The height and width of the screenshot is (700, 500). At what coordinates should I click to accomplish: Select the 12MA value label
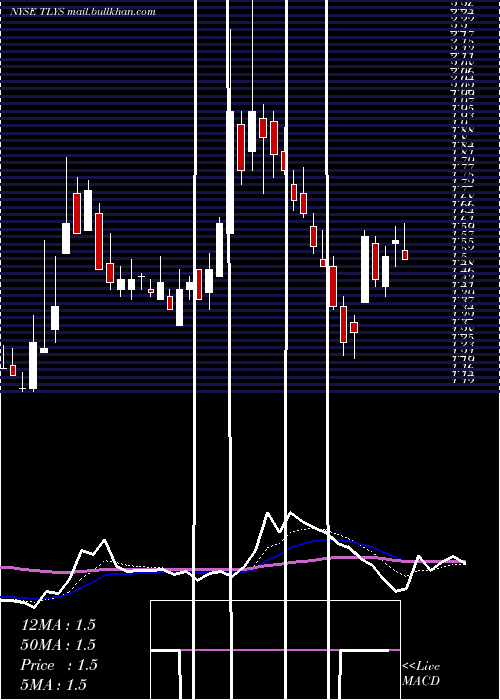tap(58, 625)
